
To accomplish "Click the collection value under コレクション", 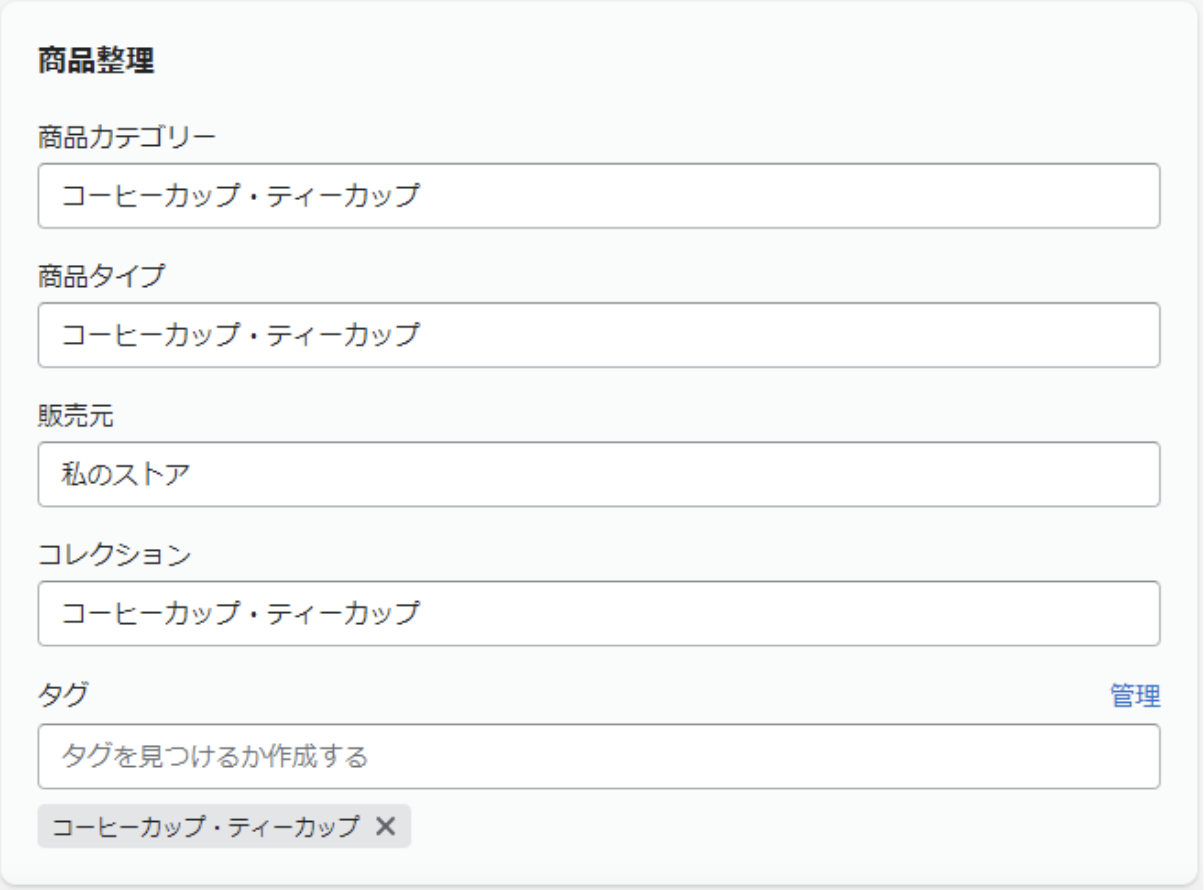I will coord(240,613).
